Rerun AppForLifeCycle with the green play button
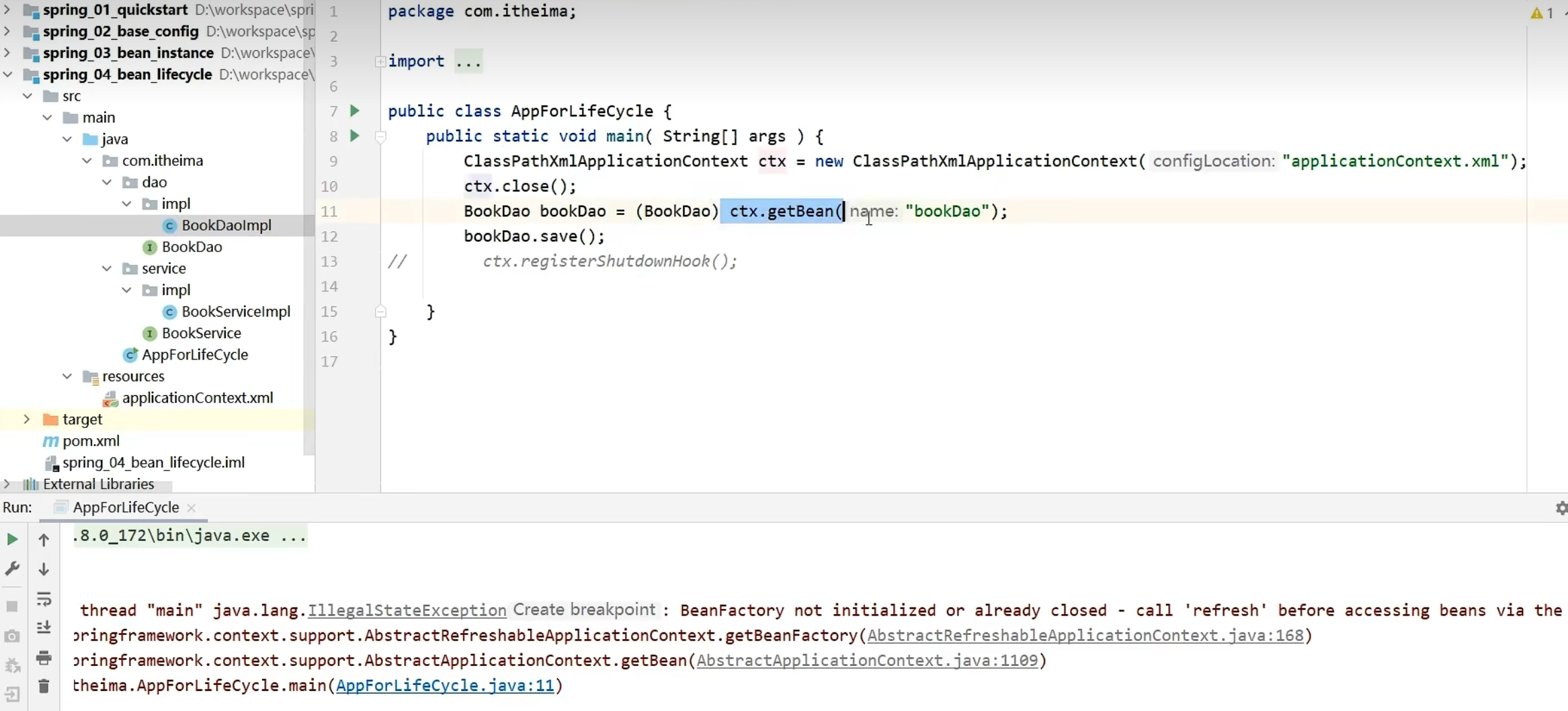The width and height of the screenshot is (1568, 711). coord(12,539)
